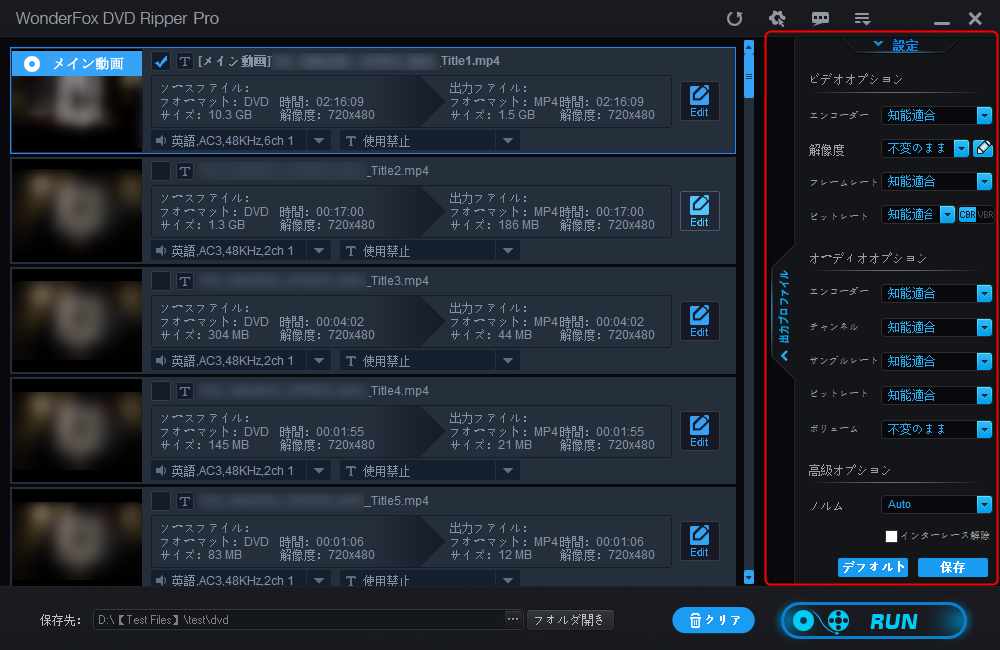Image resolution: width=1000 pixels, height=650 pixels.
Task: Click the フォルダ開き button
Action: pyautogui.click(x=570, y=620)
